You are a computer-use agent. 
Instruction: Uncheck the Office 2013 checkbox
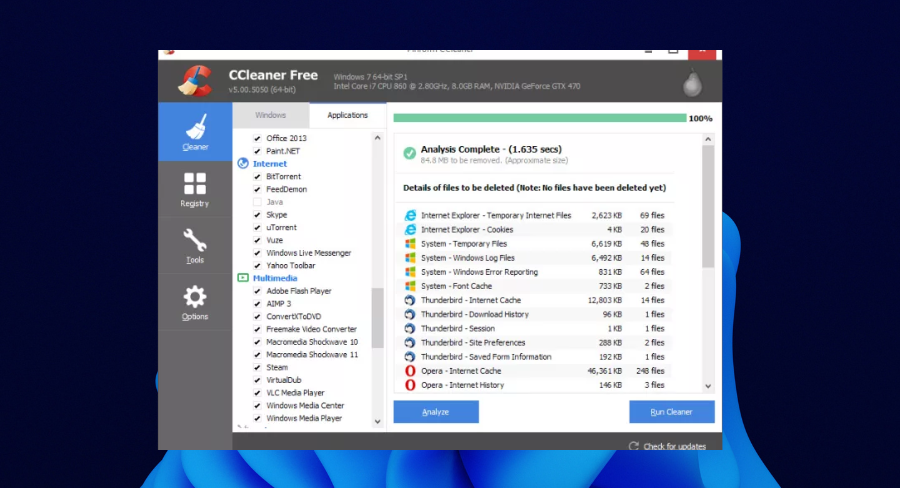click(x=257, y=138)
